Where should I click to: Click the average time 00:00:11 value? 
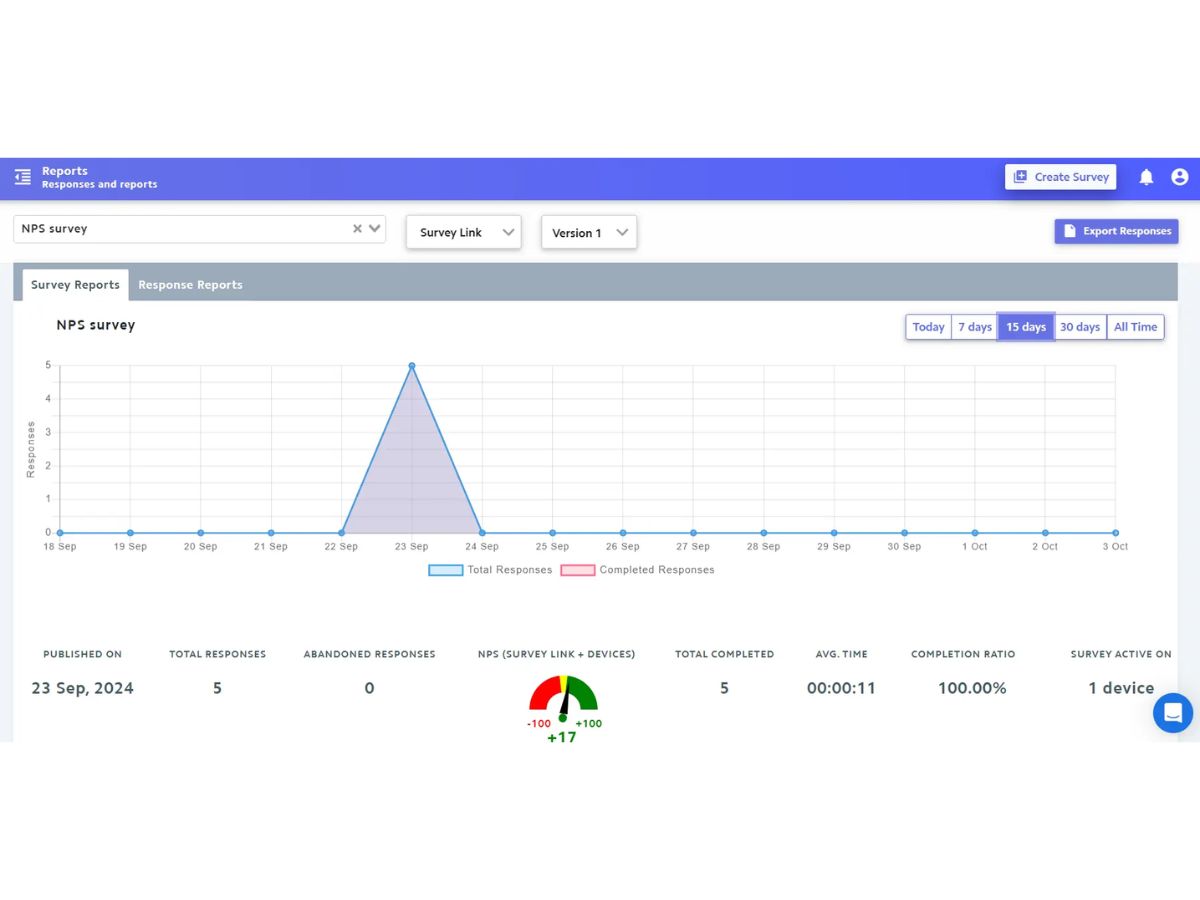[x=841, y=688]
